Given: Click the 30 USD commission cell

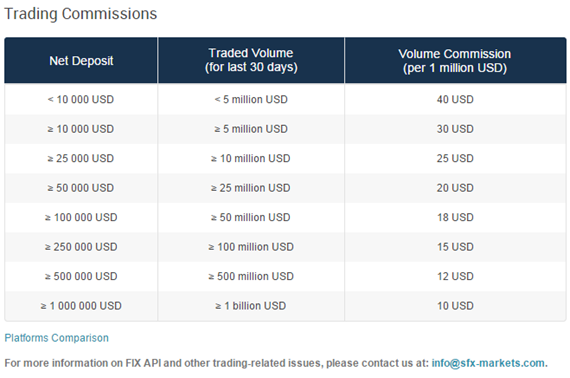Looking at the screenshot, I should pyautogui.click(x=455, y=129).
